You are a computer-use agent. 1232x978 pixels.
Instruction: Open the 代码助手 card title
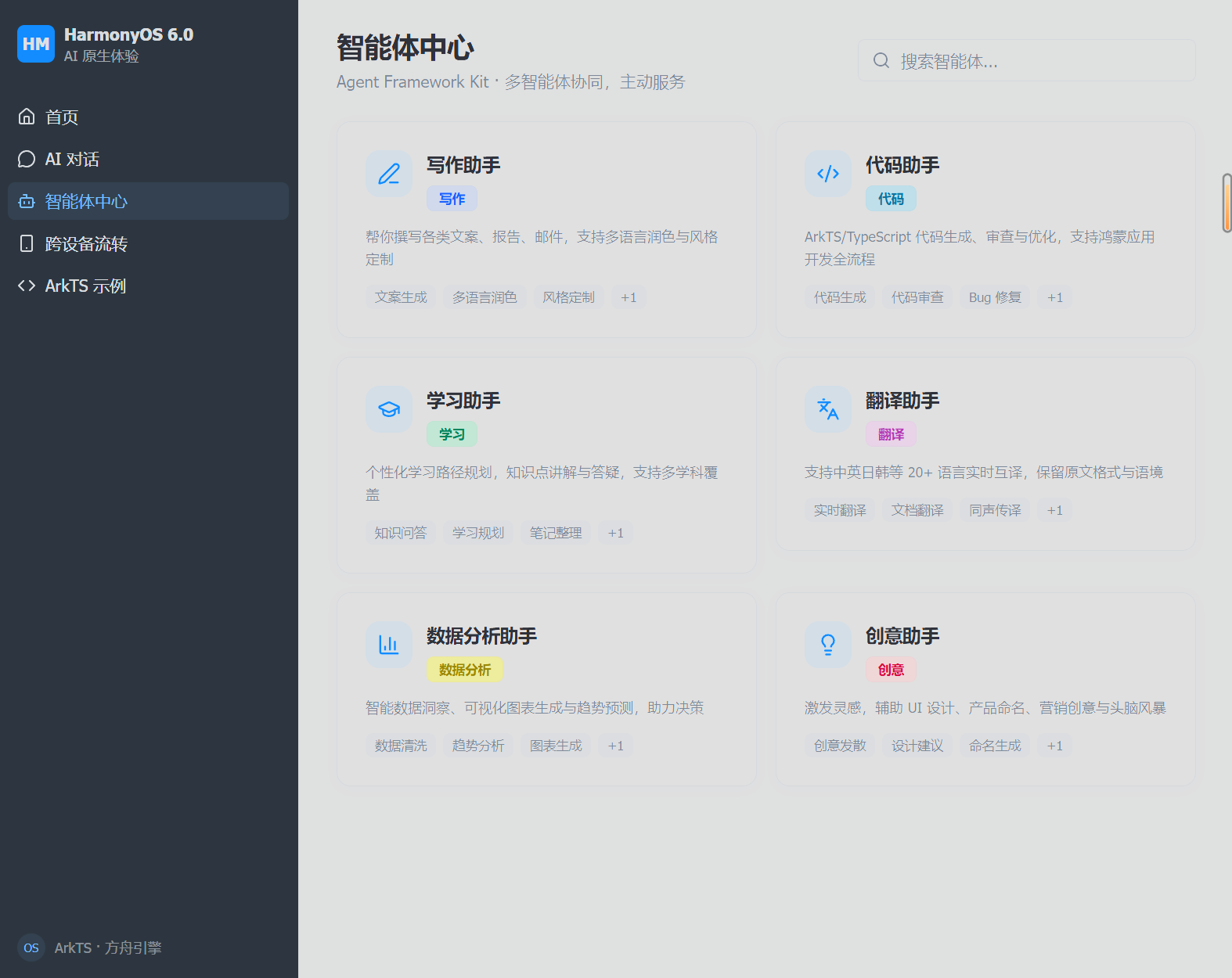click(x=902, y=165)
